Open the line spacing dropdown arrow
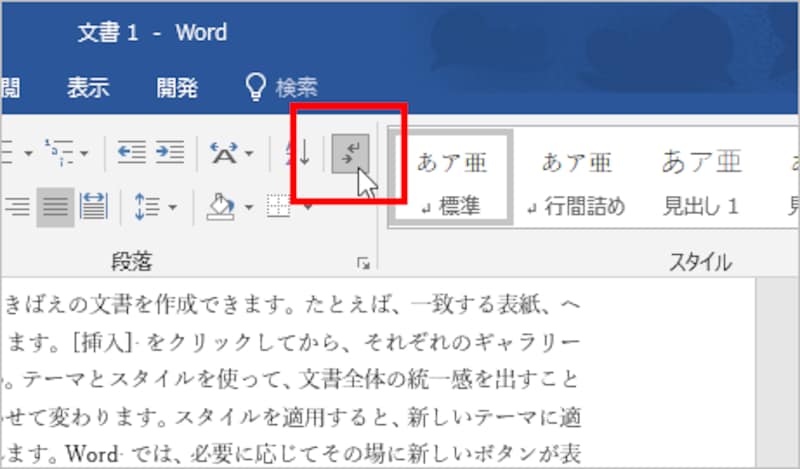Screen dimensions: 800x469 [x=172, y=207]
